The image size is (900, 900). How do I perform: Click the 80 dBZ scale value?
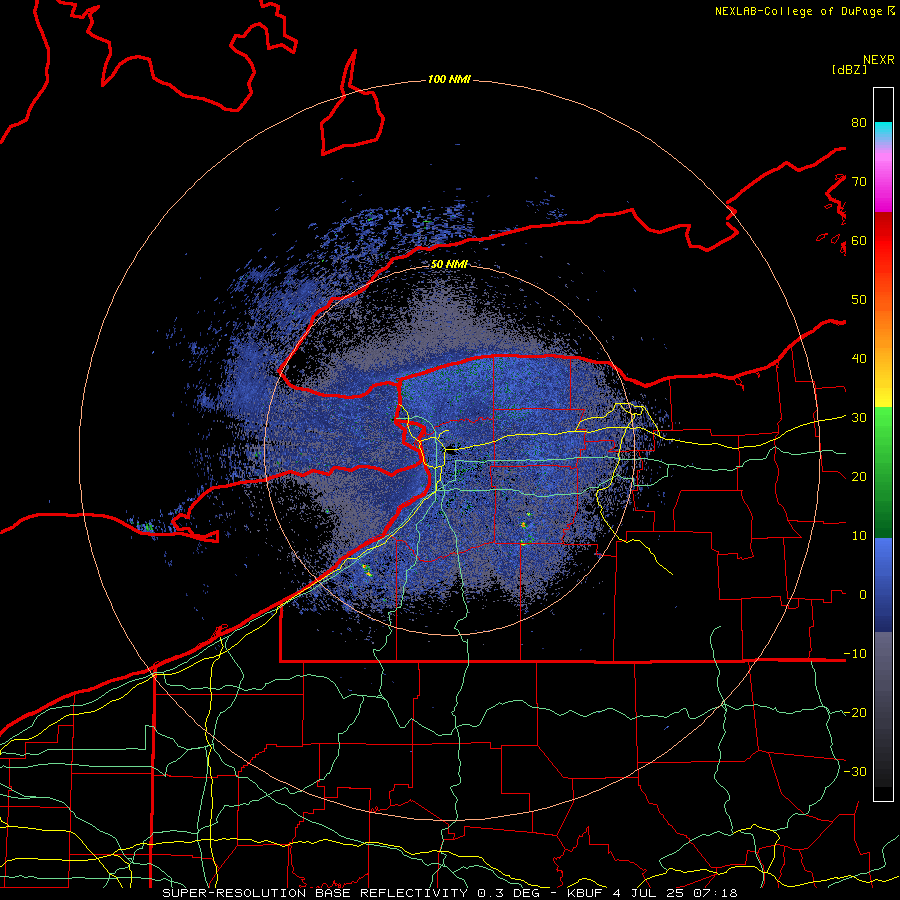pyautogui.click(x=859, y=123)
